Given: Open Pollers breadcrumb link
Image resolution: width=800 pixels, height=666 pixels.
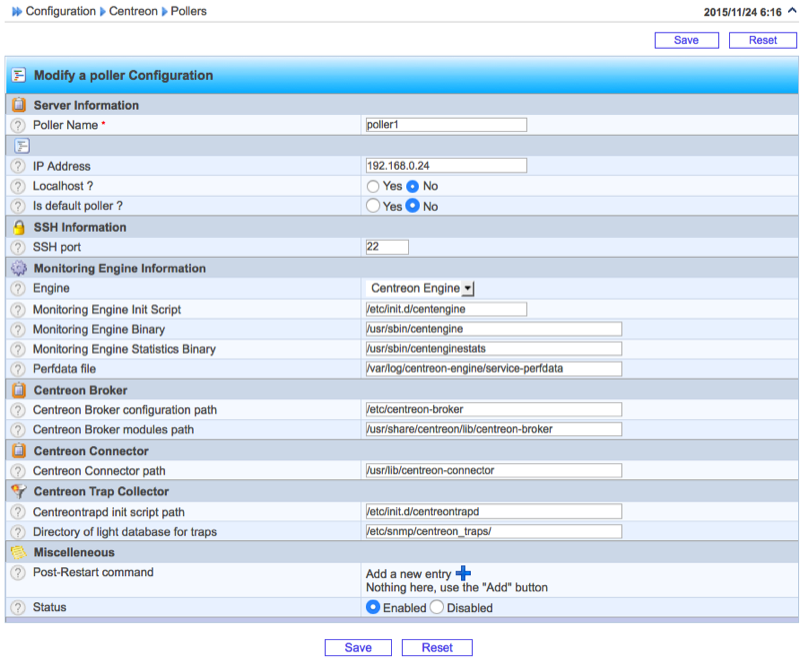Looking at the screenshot, I should [190, 12].
